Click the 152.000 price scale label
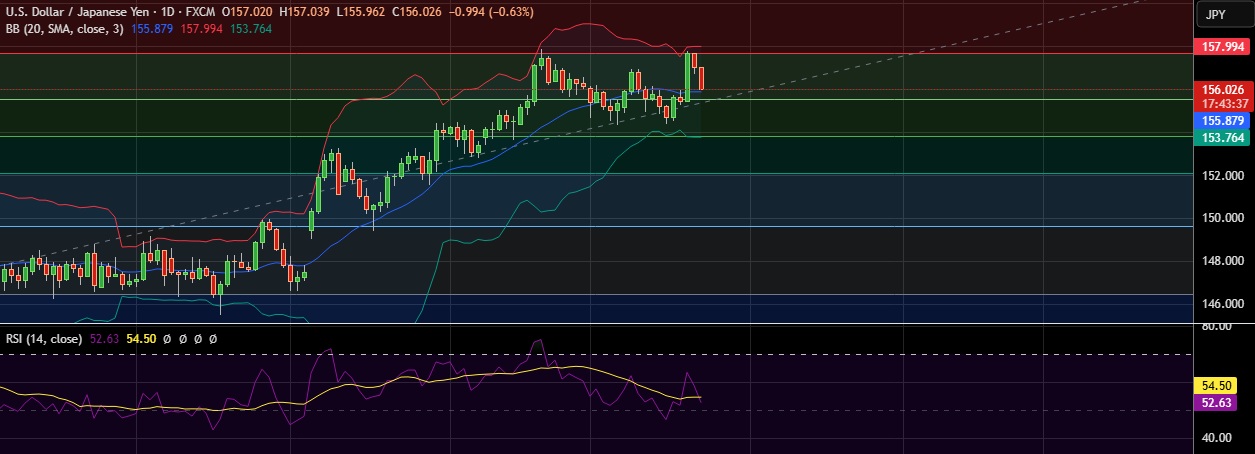The height and width of the screenshot is (454, 1255). point(1221,176)
